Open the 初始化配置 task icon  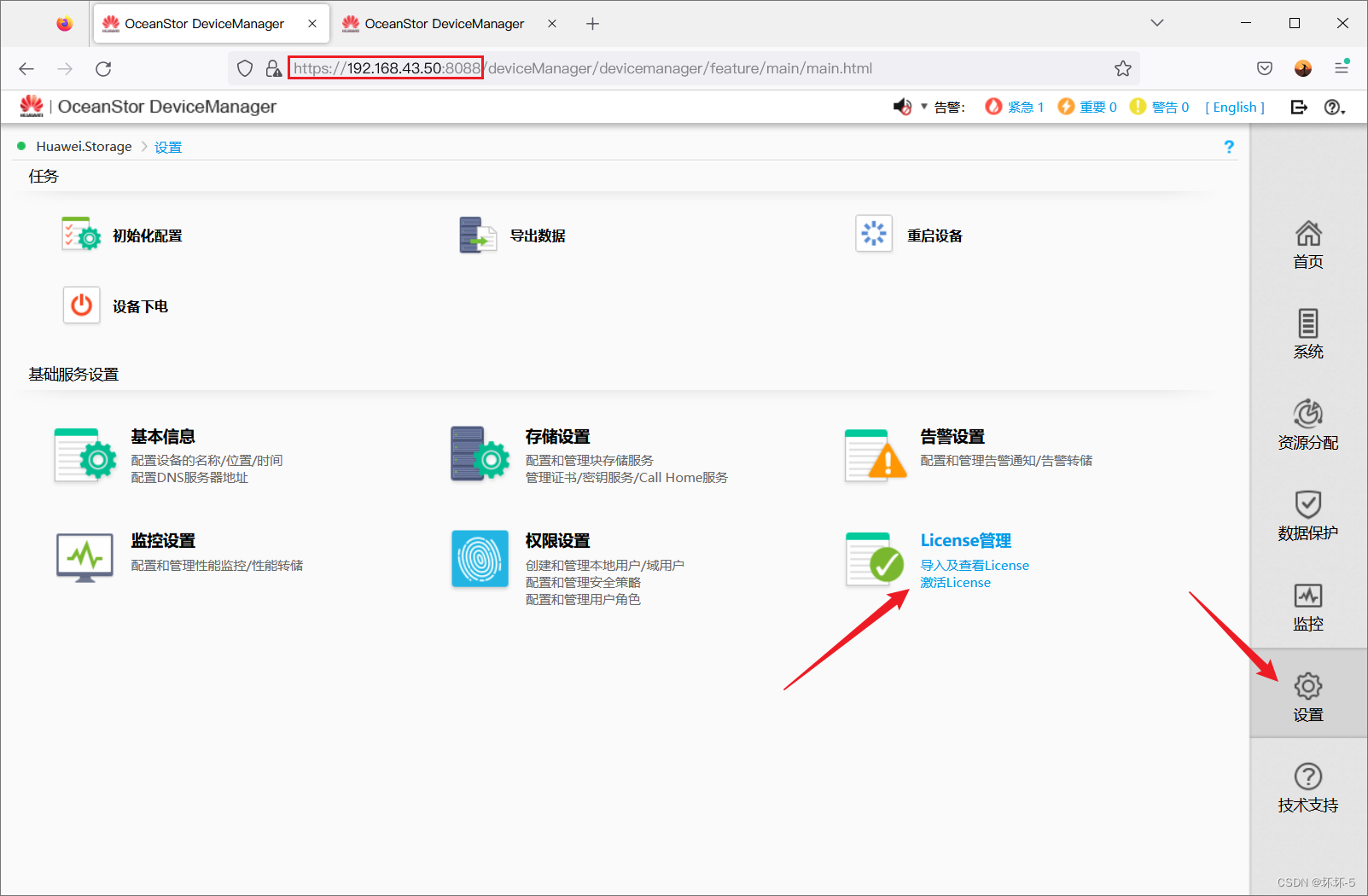(x=81, y=234)
